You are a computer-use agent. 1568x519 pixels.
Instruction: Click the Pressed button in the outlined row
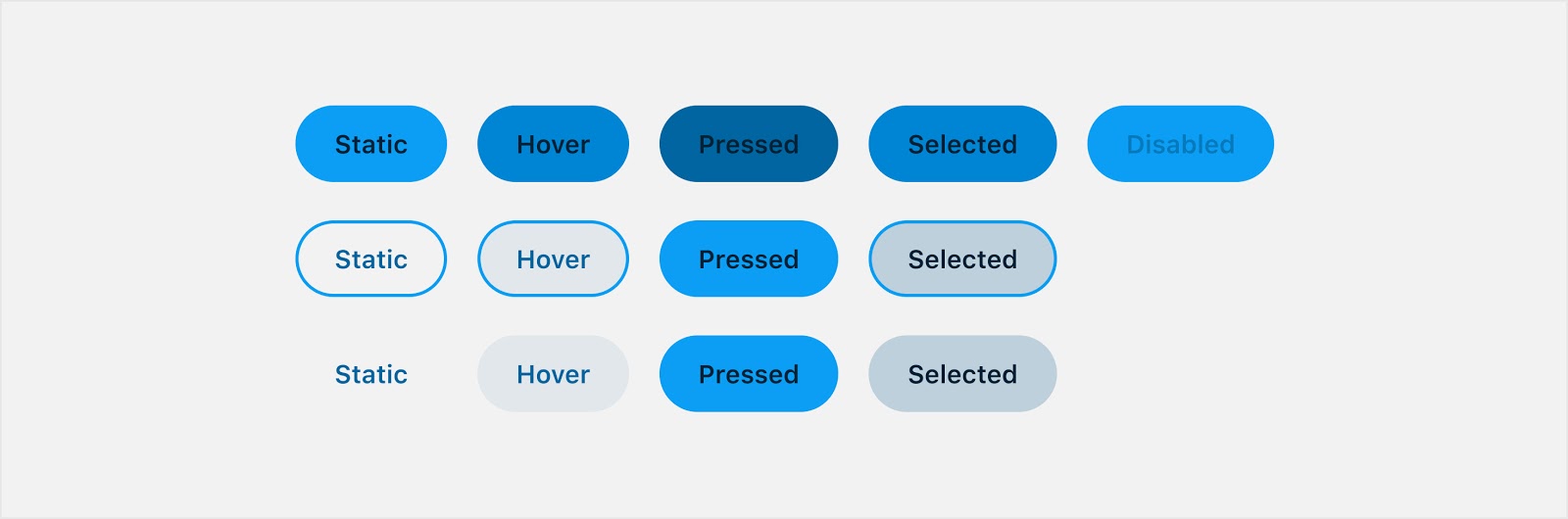click(x=749, y=259)
